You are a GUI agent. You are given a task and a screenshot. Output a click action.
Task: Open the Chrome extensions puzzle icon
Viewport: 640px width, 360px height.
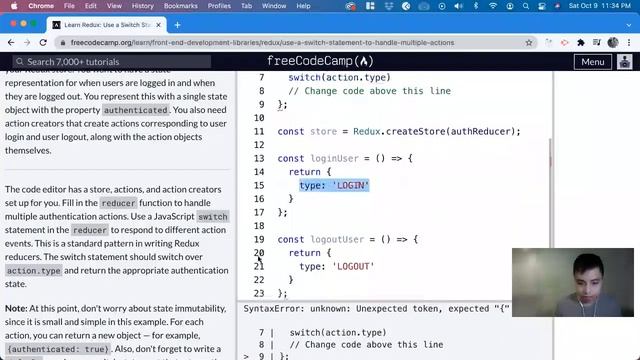[580, 42]
